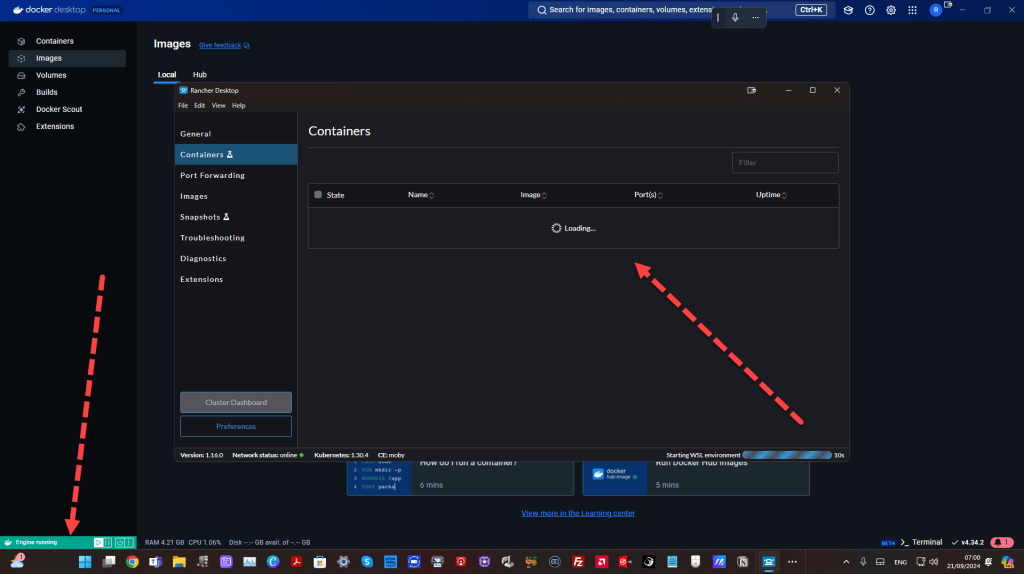1024x574 pixels.
Task: Select Snapshots in Rancher Desktop sidebar
Action: pos(236,217)
